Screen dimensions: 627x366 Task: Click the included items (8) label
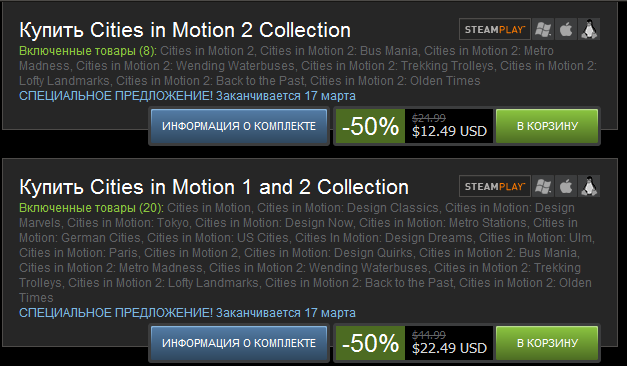[x=88, y=51]
